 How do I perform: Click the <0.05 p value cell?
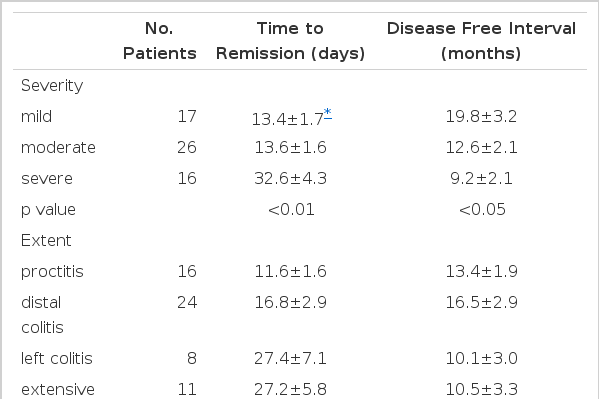tap(482, 209)
